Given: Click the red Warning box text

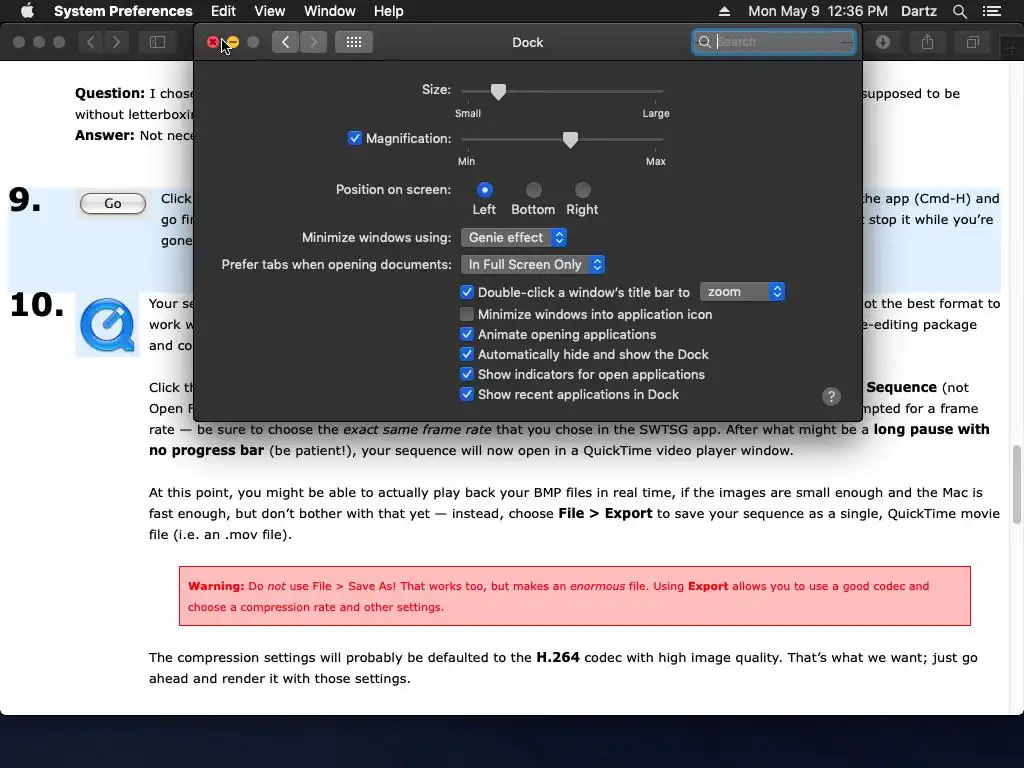Looking at the screenshot, I should (x=575, y=596).
